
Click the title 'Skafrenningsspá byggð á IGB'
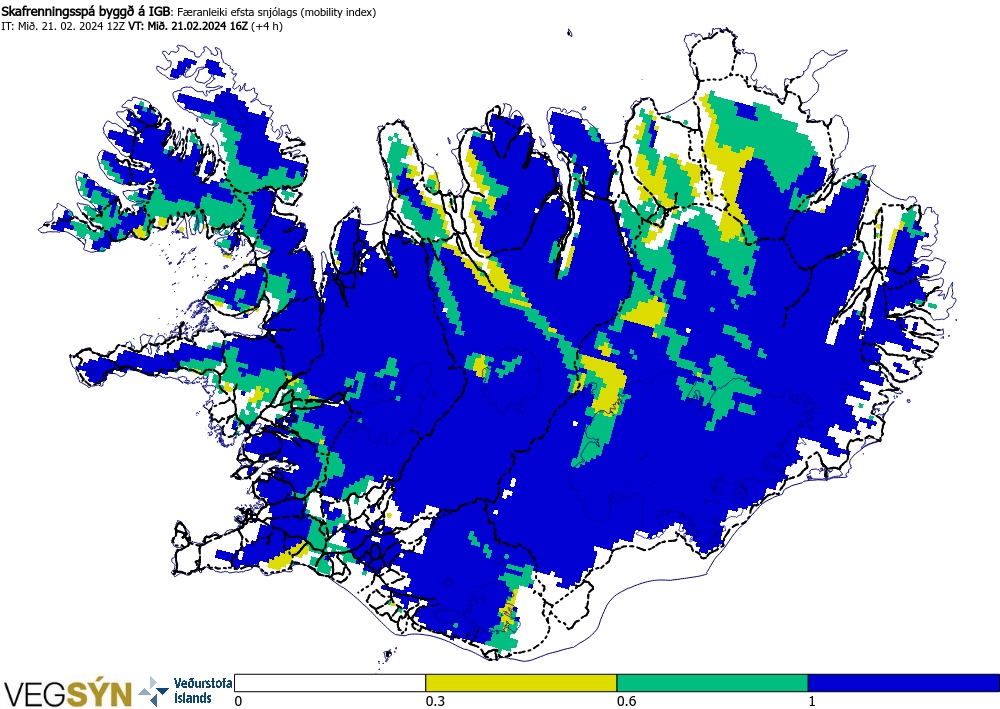[85, 11]
